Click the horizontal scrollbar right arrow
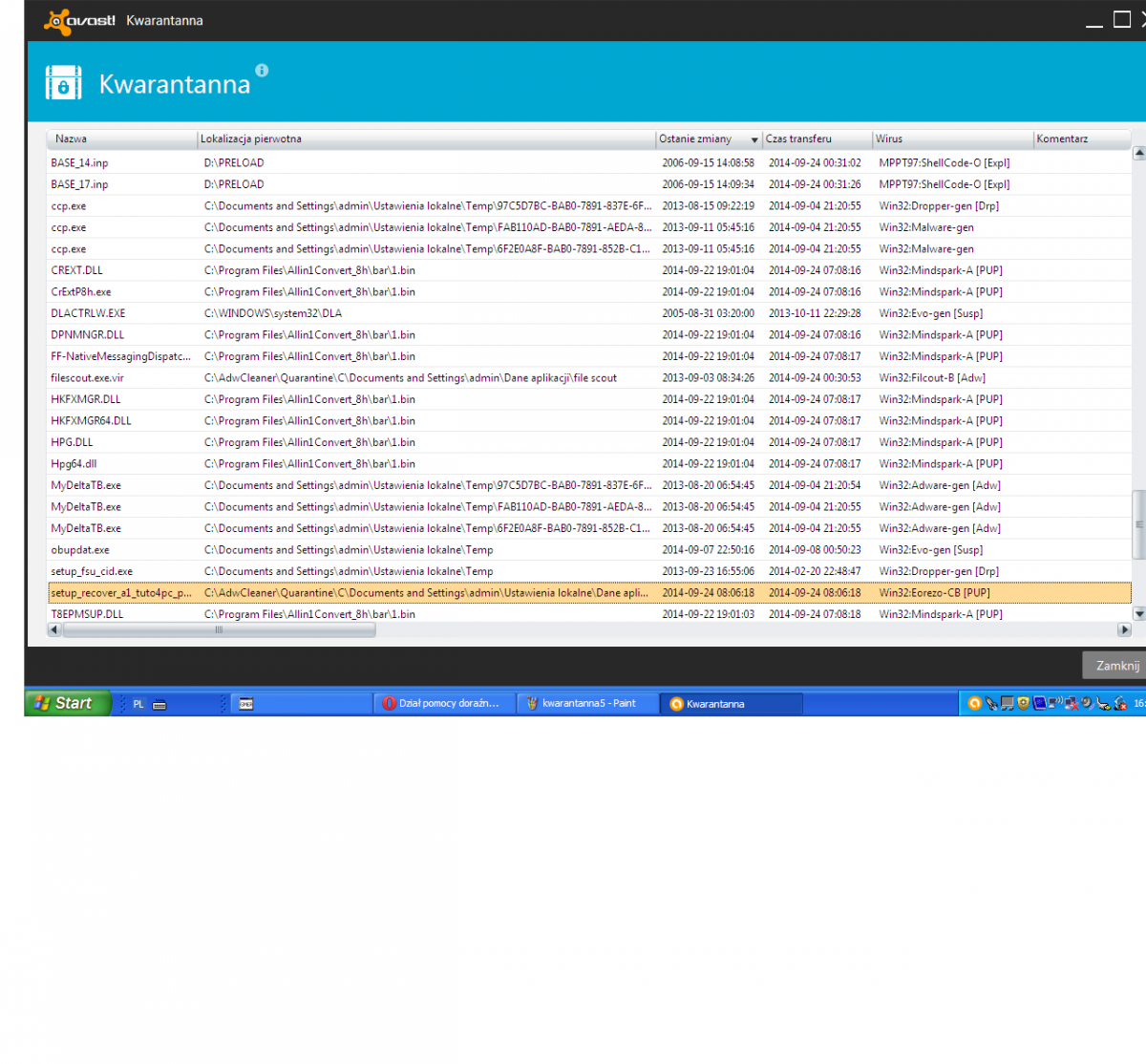 pyautogui.click(x=1124, y=629)
